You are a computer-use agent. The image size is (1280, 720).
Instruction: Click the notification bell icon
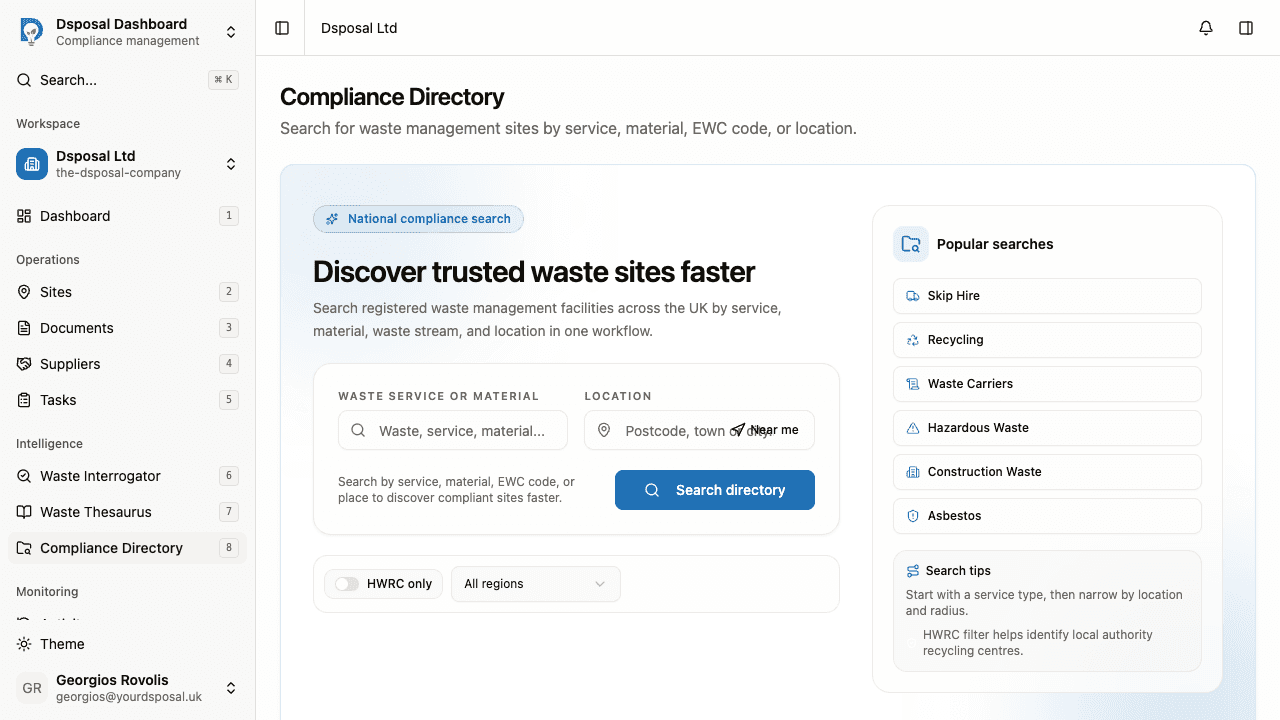coord(1205,27)
